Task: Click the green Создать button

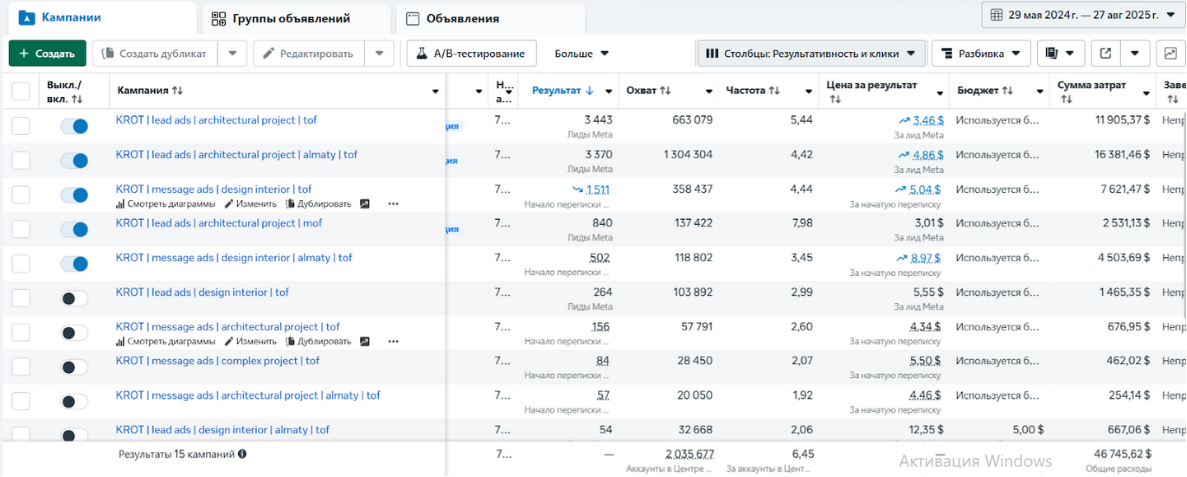Action: 46,53
